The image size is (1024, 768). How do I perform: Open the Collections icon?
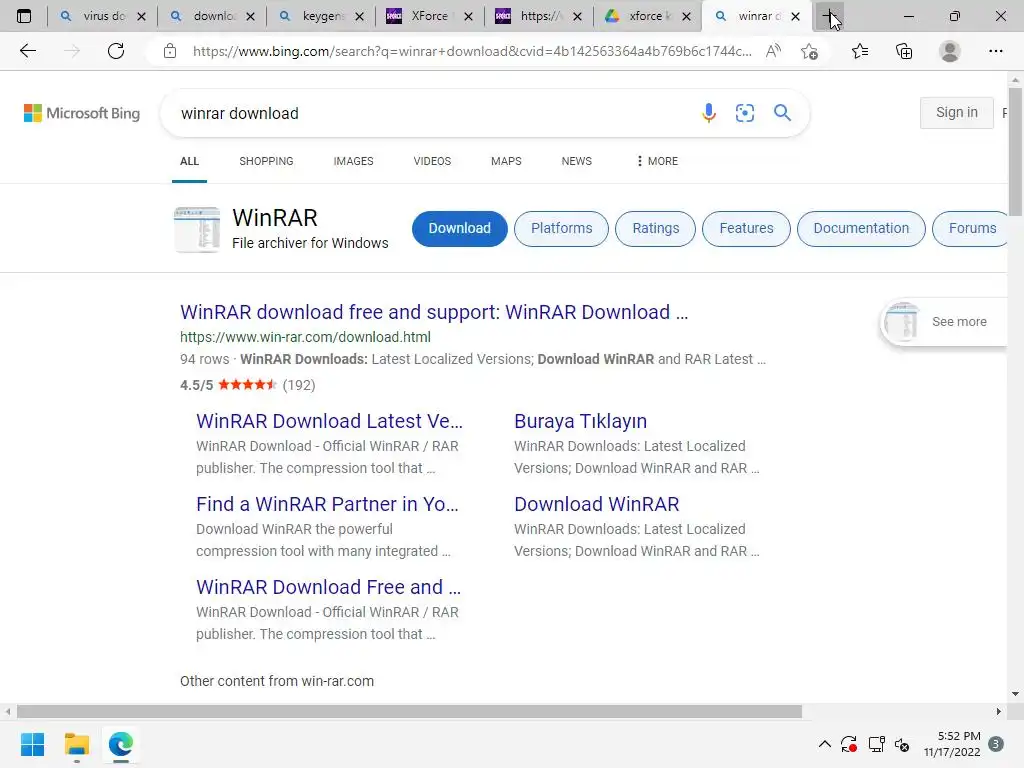click(x=904, y=51)
